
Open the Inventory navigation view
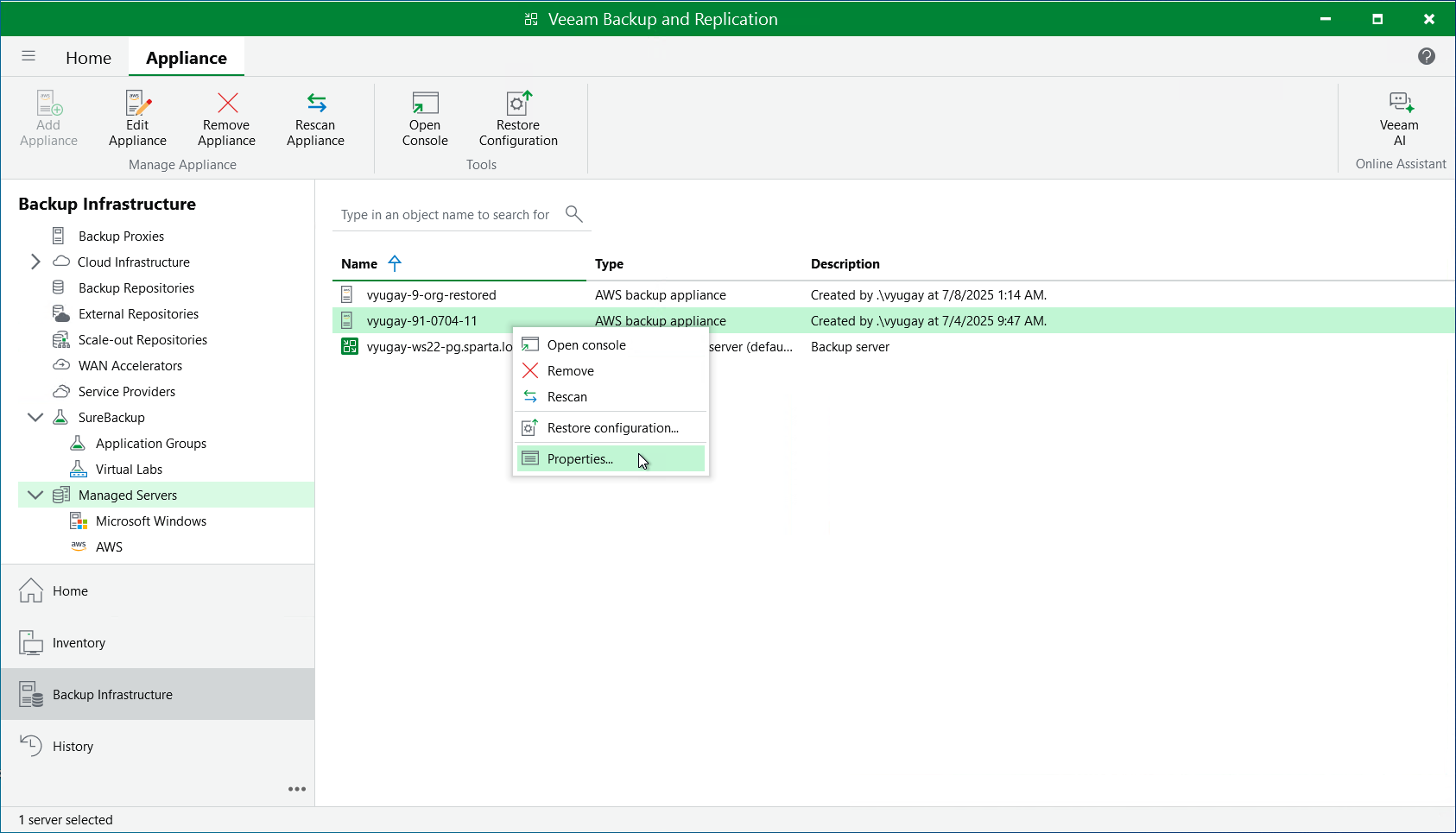(79, 643)
